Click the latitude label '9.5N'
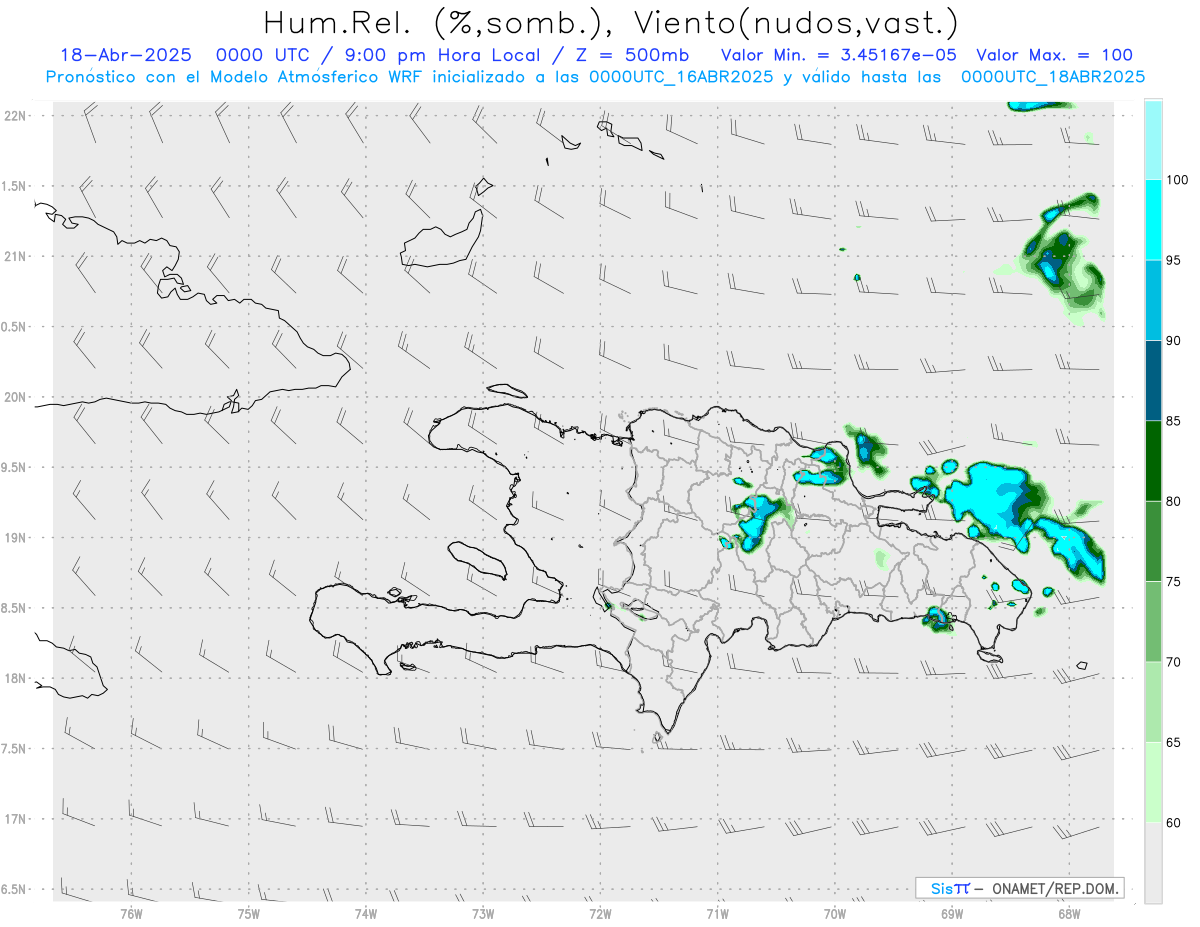1200x927 pixels. pyautogui.click(x=15, y=467)
